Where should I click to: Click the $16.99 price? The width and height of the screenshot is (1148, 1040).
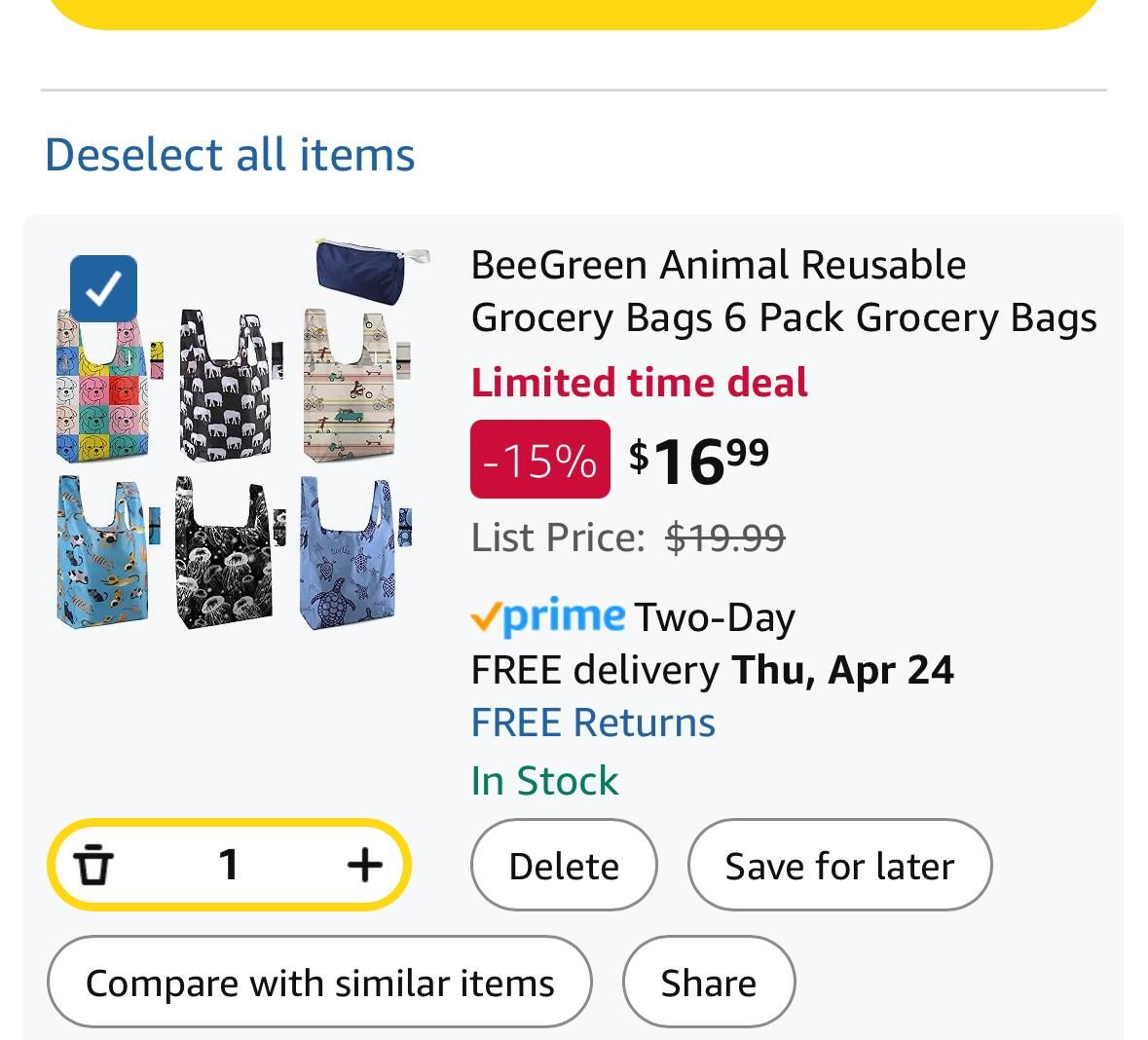tap(699, 461)
